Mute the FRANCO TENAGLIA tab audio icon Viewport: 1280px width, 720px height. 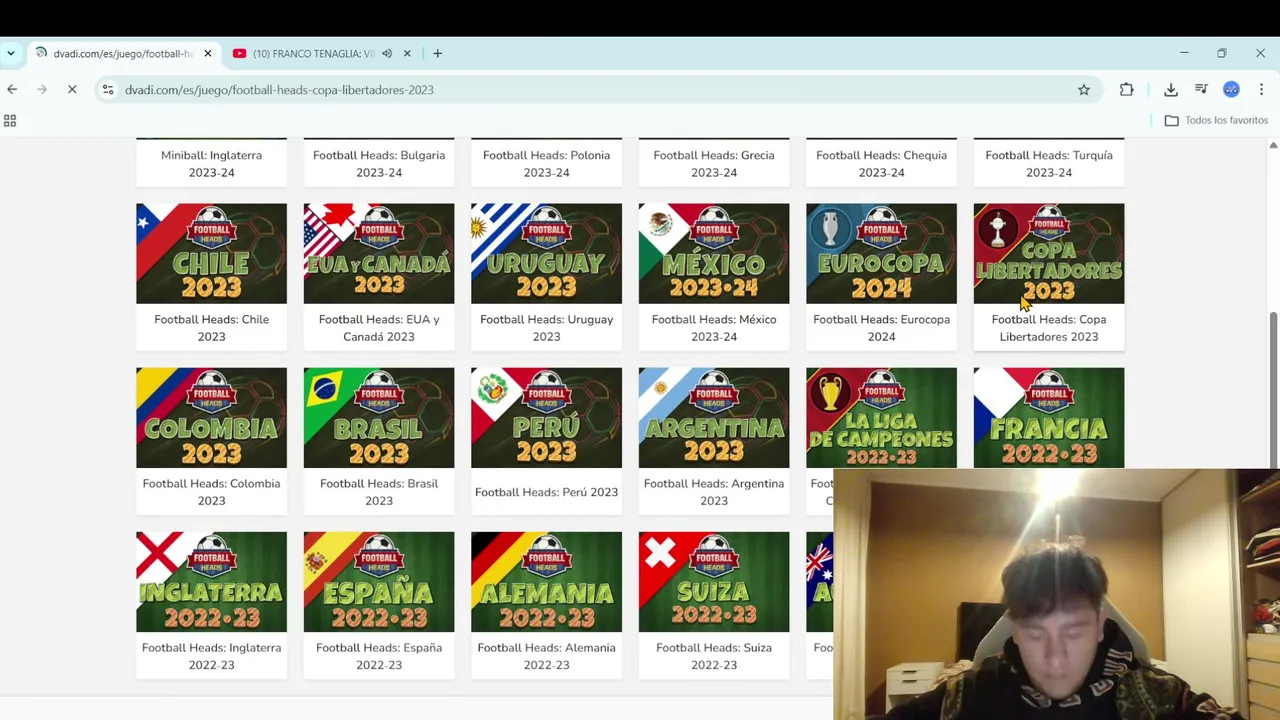(387, 54)
